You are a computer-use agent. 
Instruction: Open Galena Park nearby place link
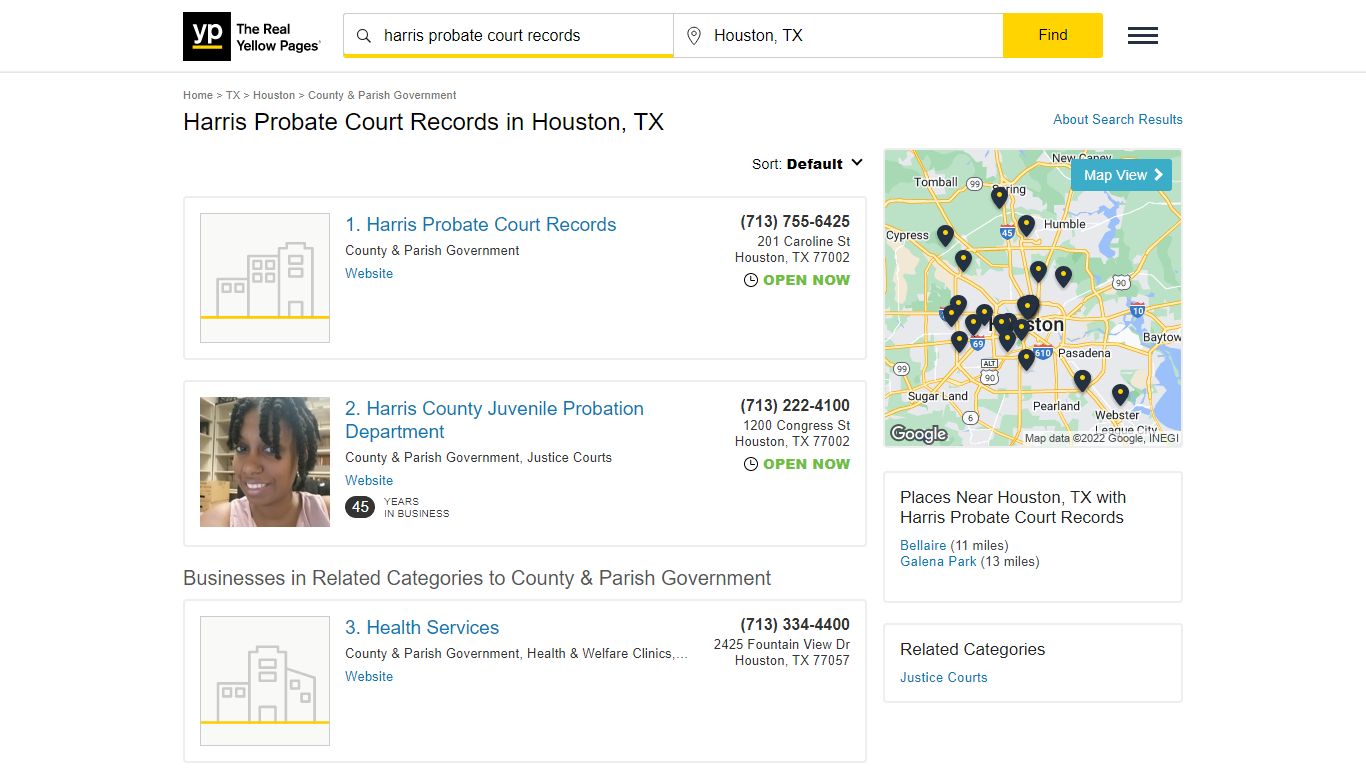pyautogui.click(x=938, y=561)
